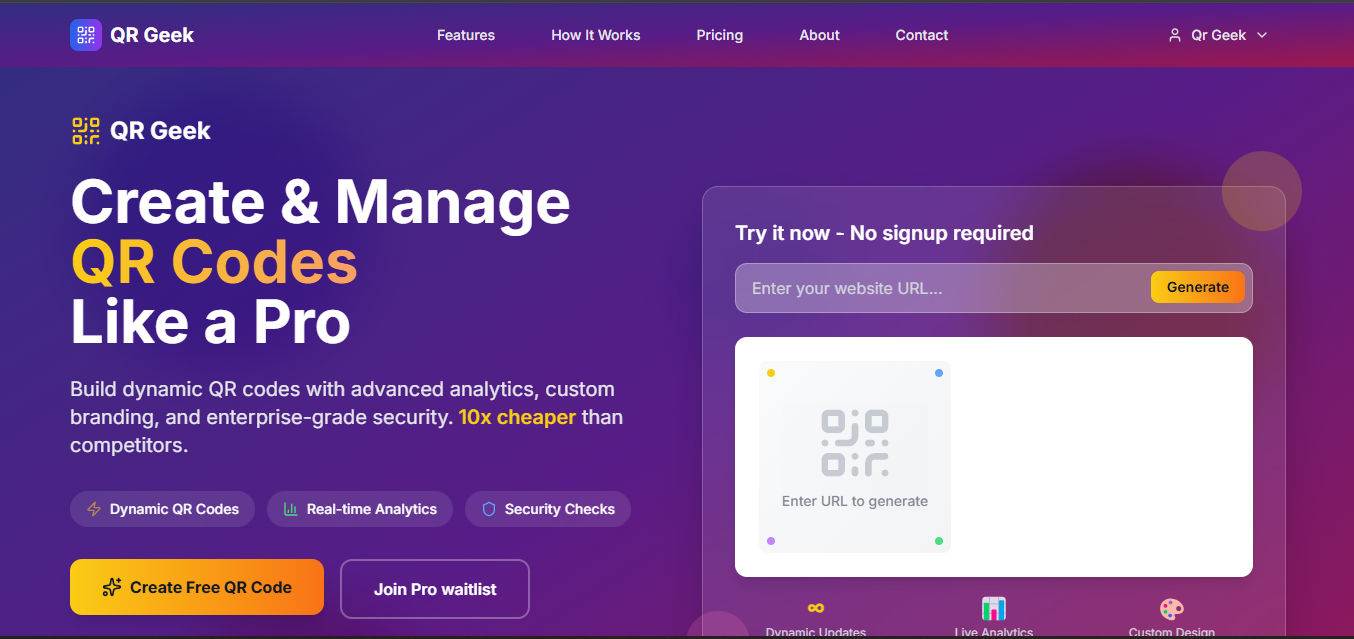The image size is (1354, 639).
Task: Toggle the Security Checks badge
Action: pyautogui.click(x=547, y=509)
